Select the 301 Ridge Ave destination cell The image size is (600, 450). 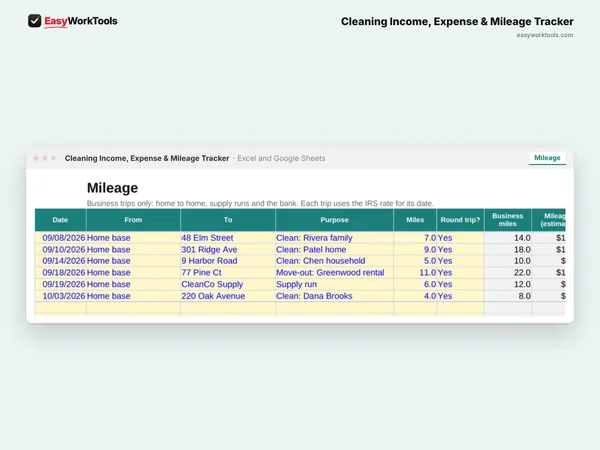pyautogui.click(x=228, y=249)
